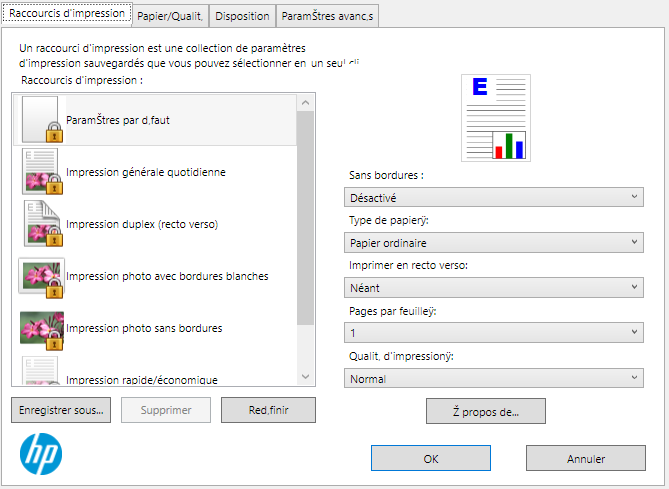This screenshot has height=489, width=669.
Task: Click the Annuler button
Action: [585, 459]
